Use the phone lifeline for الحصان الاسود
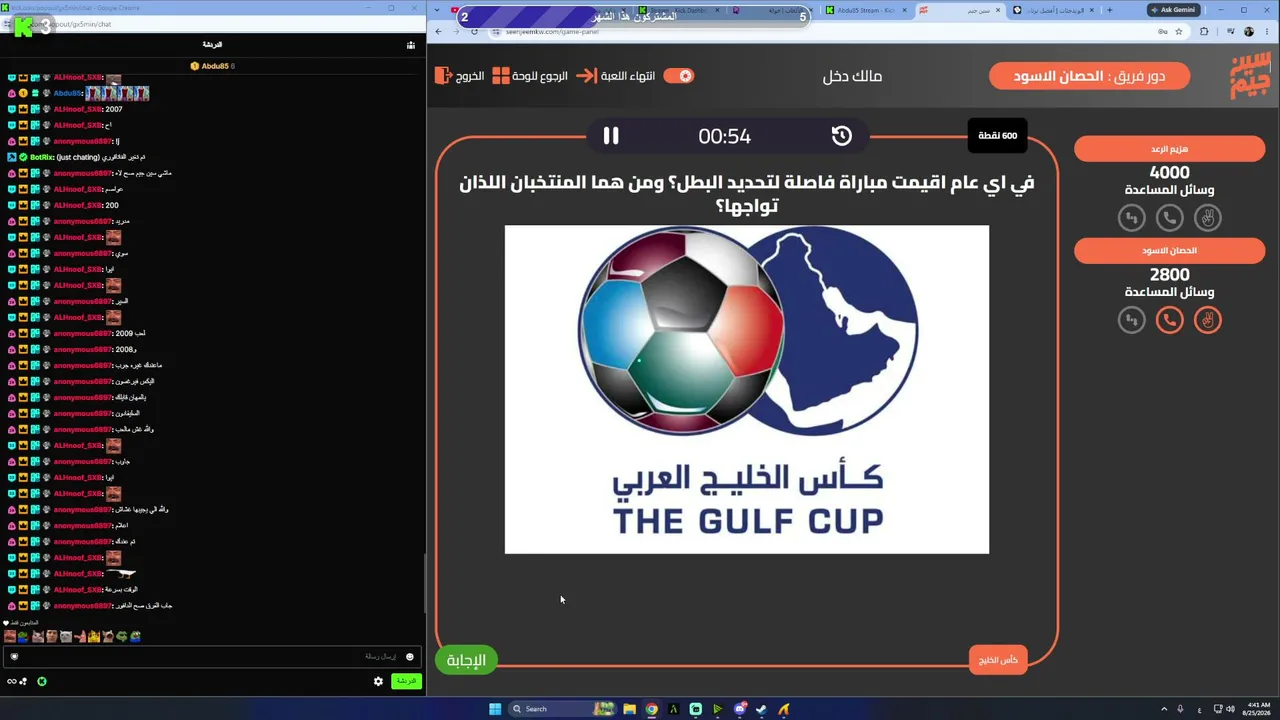This screenshot has height=720, width=1280. pyautogui.click(x=1170, y=320)
